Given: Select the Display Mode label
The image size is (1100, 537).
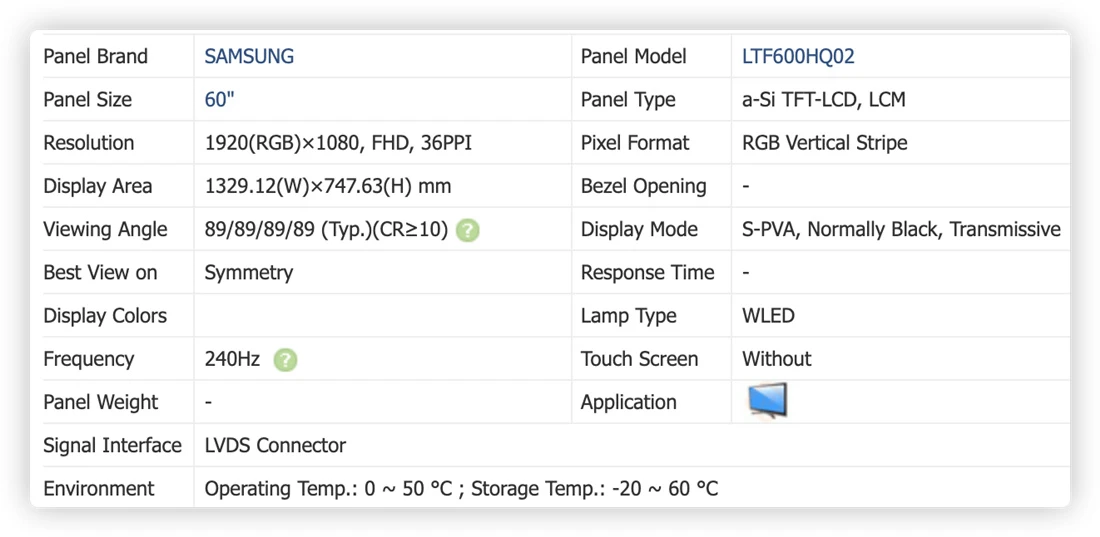Looking at the screenshot, I should [639, 230].
